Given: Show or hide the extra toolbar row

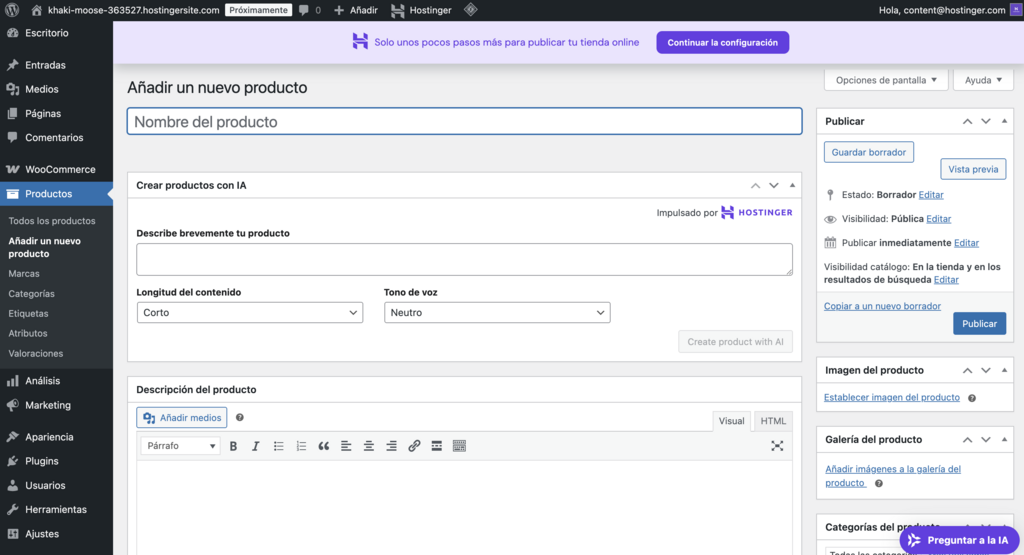Looking at the screenshot, I should tap(459, 446).
